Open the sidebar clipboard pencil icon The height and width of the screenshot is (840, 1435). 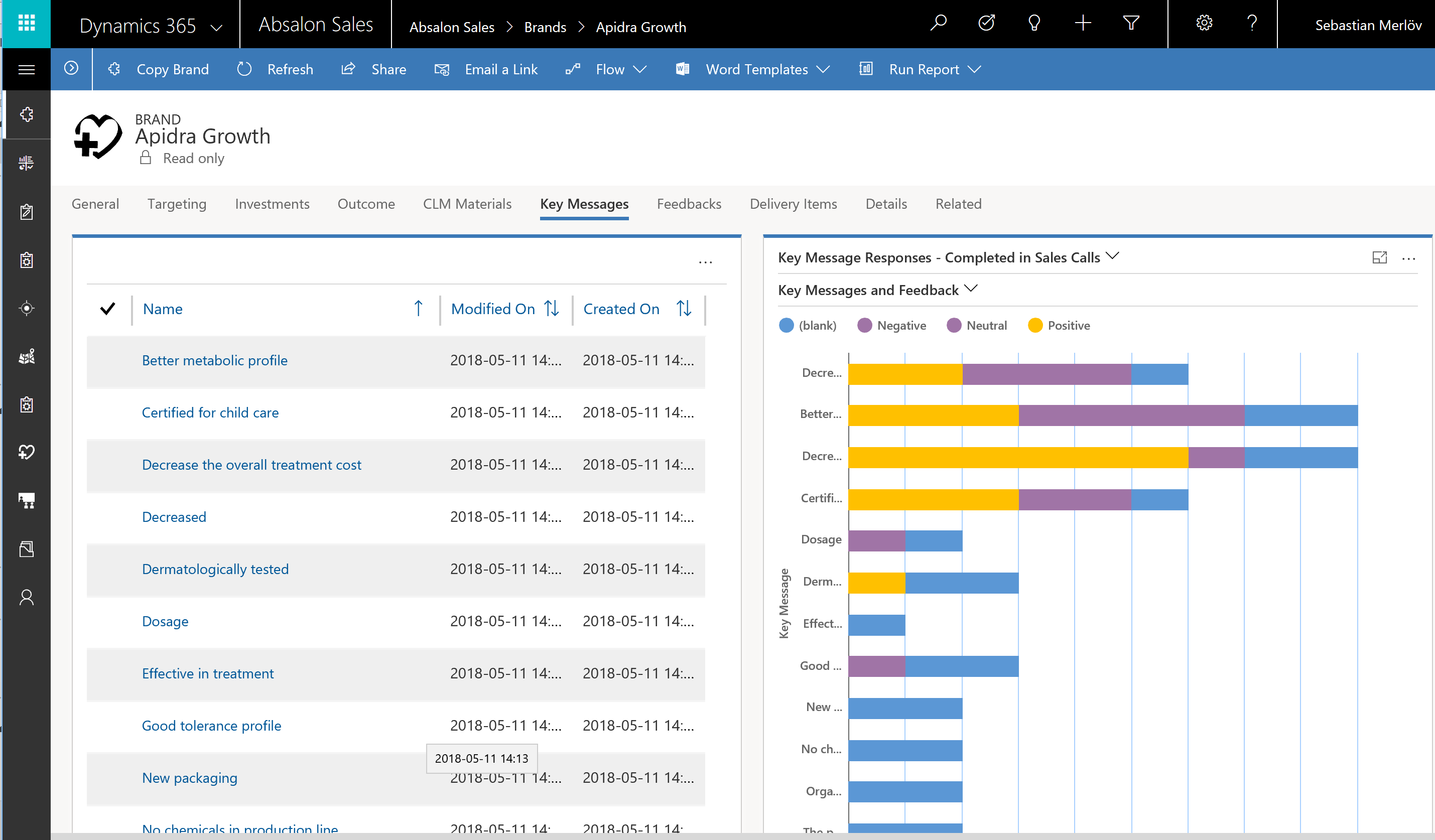[x=26, y=212]
